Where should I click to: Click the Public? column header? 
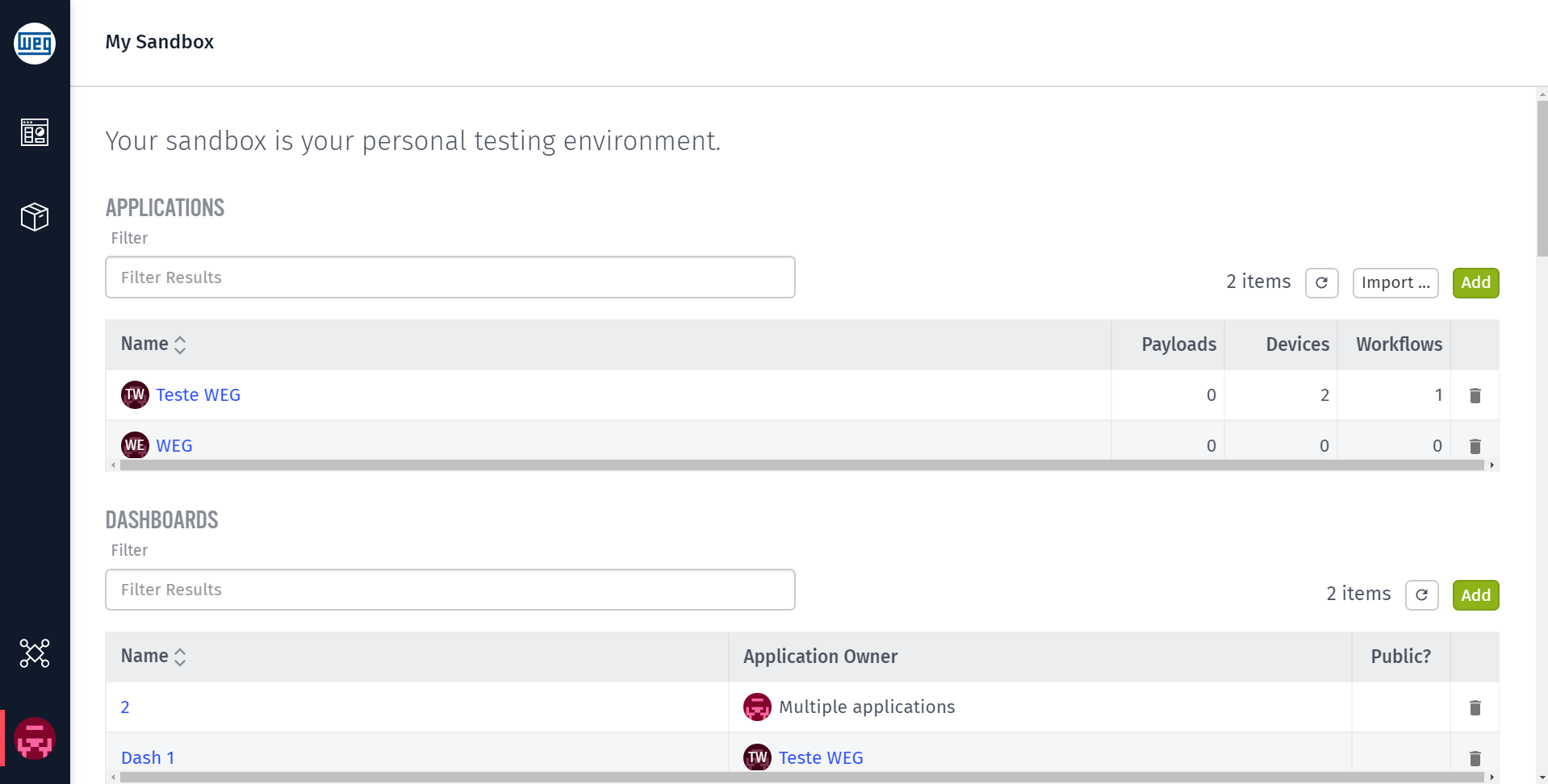(1400, 657)
